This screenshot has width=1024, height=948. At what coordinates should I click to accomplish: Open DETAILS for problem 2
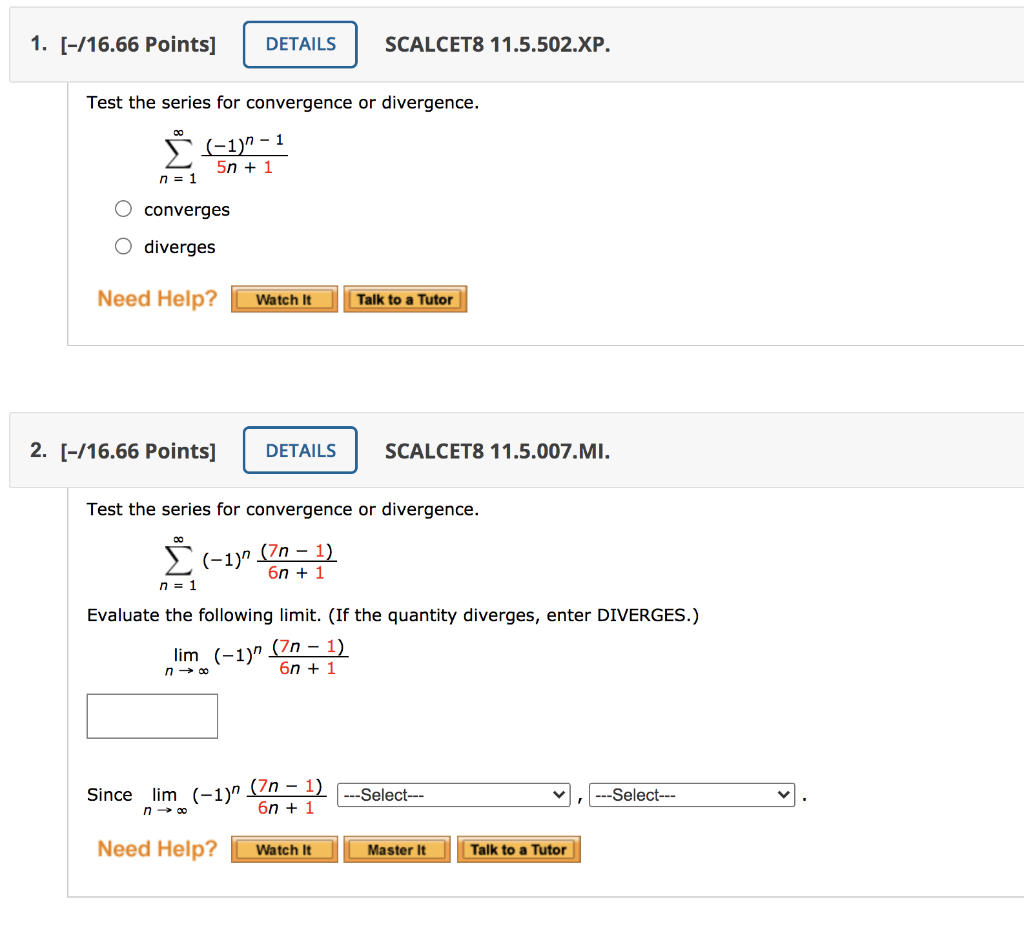click(x=299, y=450)
